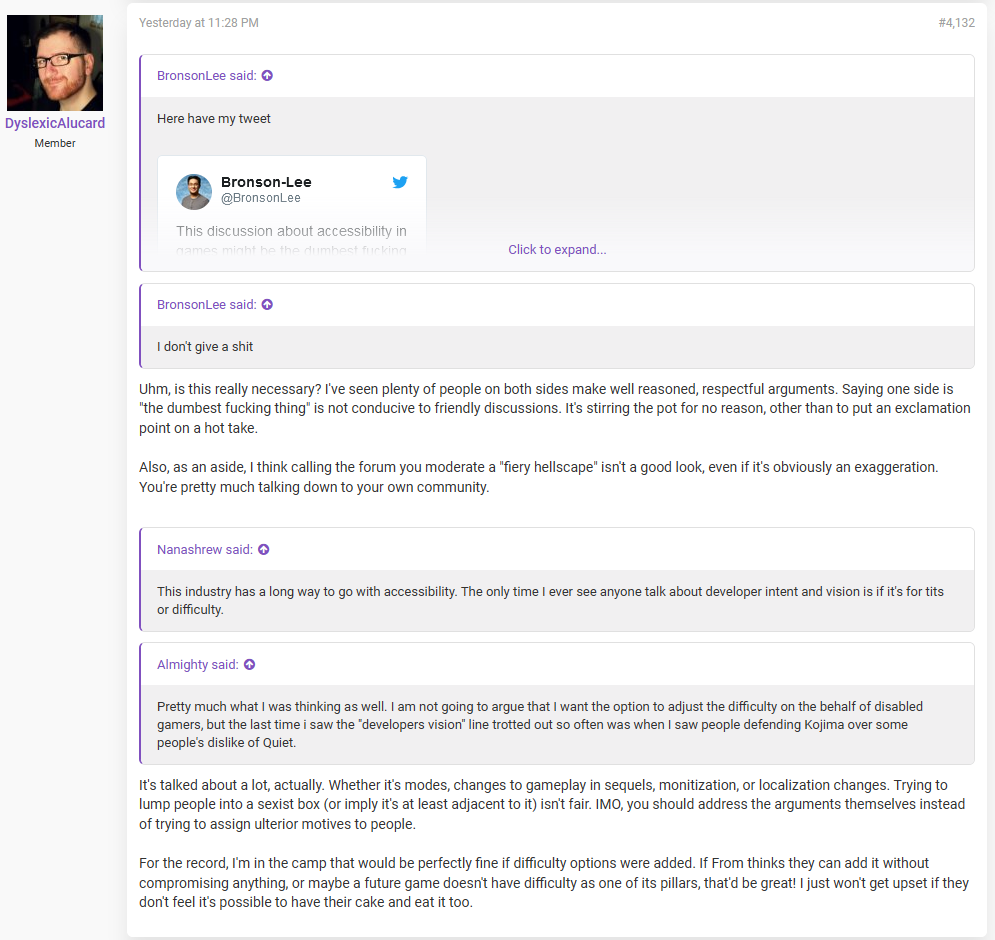Image resolution: width=995 pixels, height=940 pixels.
Task: Click the tweet text 'This discussion about accessibility in'
Action: click(291, 231)
